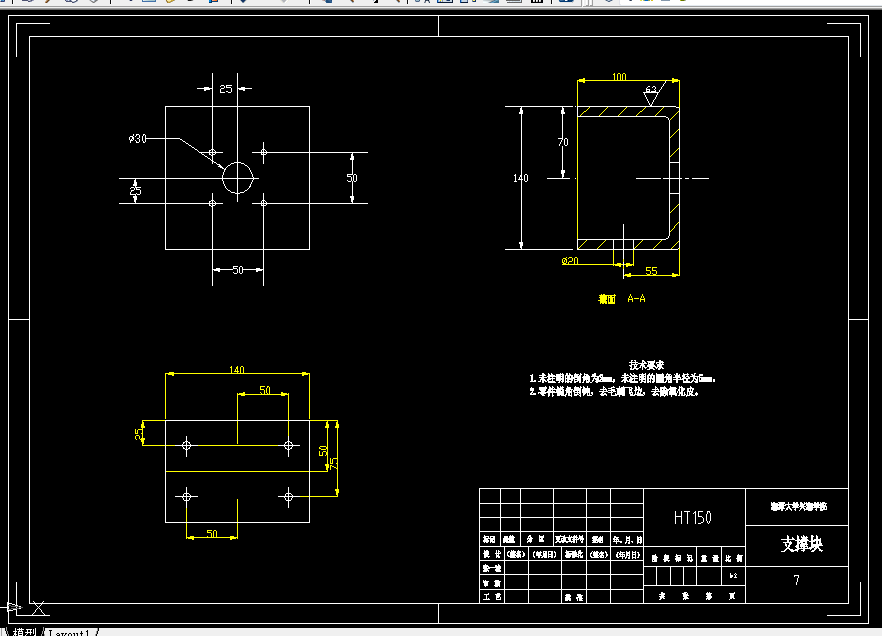The height and width of the screenshot is (636, 882).
Task: Select the white 140 height dimension beside section
Action: click(x=520, y=178)
